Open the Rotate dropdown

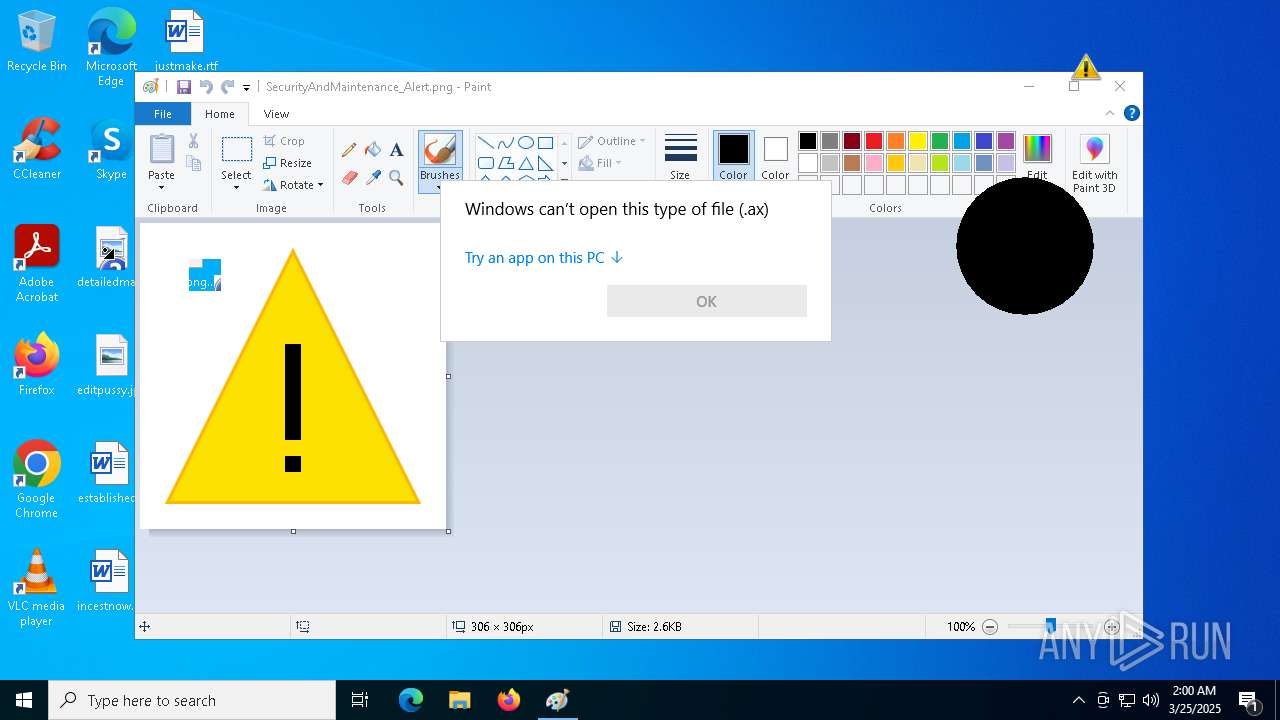[x=293, y=185]
